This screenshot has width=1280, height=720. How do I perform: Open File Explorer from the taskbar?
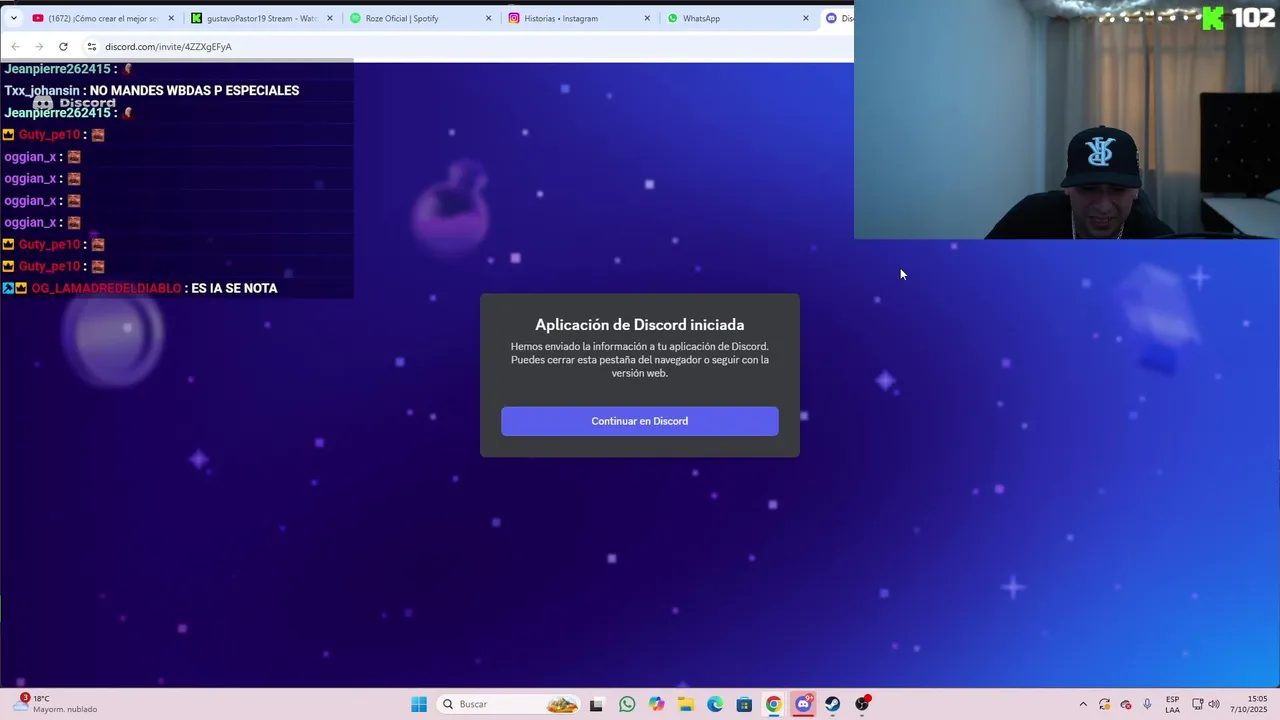click(685, 704)
